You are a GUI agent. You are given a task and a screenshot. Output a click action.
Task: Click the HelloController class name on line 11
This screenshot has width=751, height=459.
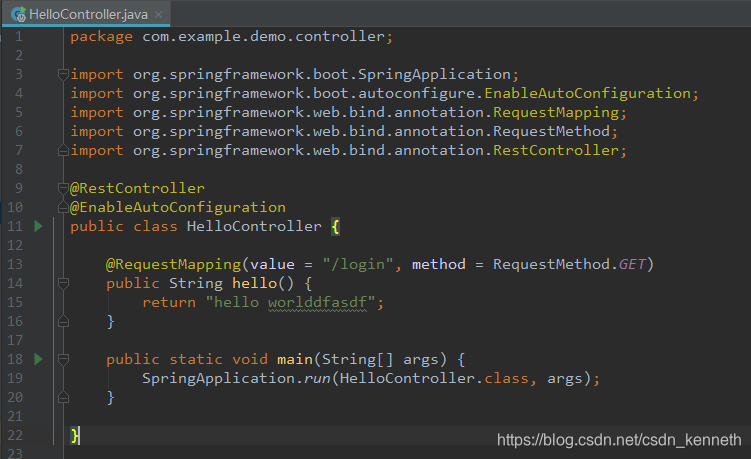pyautogui.click(x=254, y=226)
